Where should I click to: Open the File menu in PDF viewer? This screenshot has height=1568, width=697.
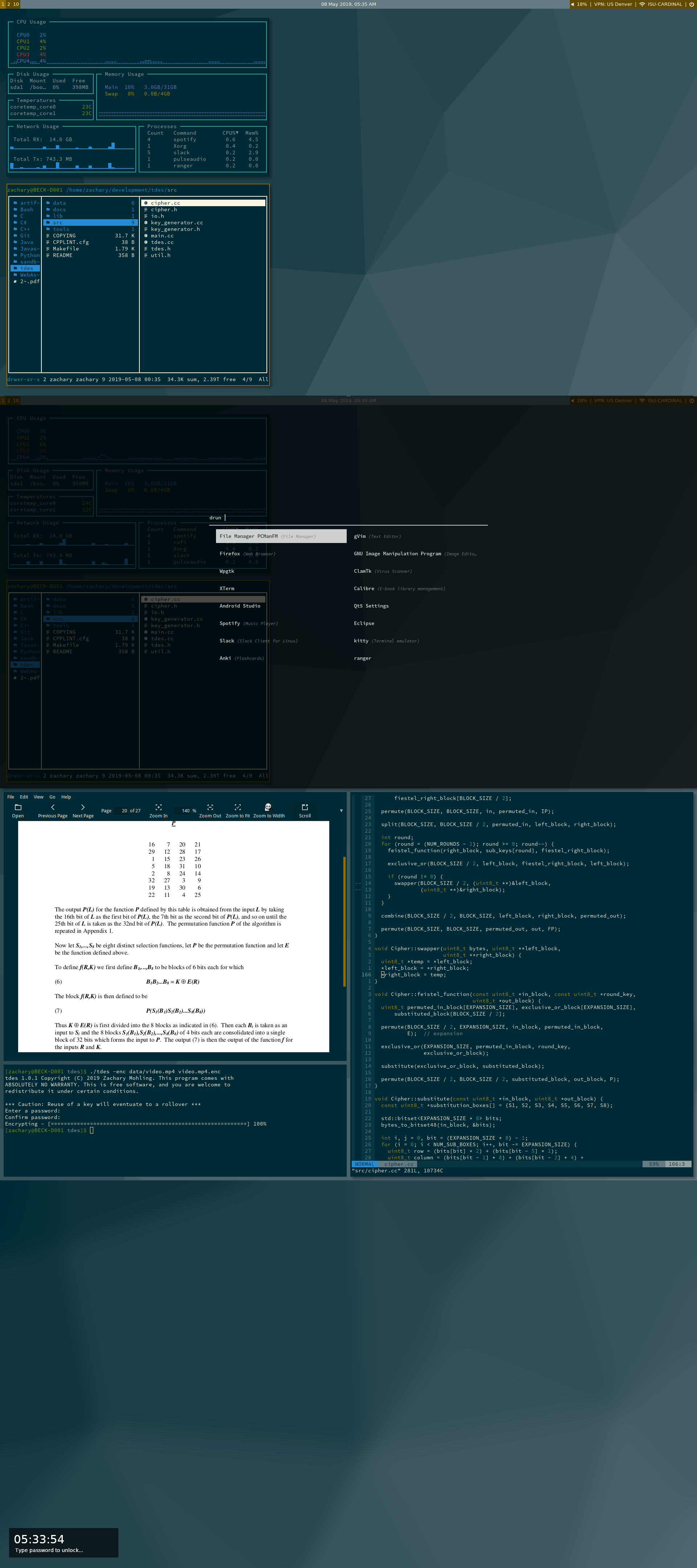point(11,797)
